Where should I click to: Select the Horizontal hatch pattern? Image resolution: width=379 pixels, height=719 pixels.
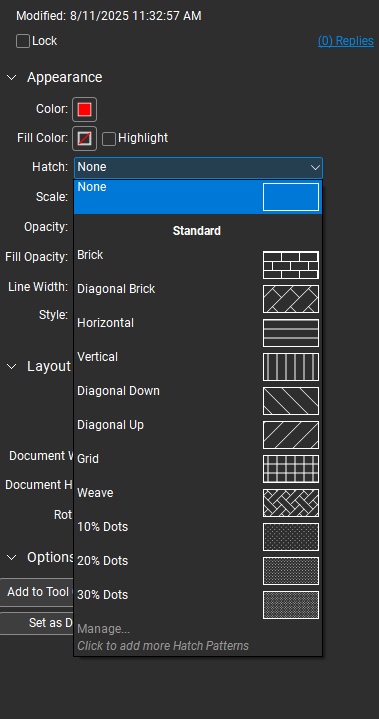198,332
